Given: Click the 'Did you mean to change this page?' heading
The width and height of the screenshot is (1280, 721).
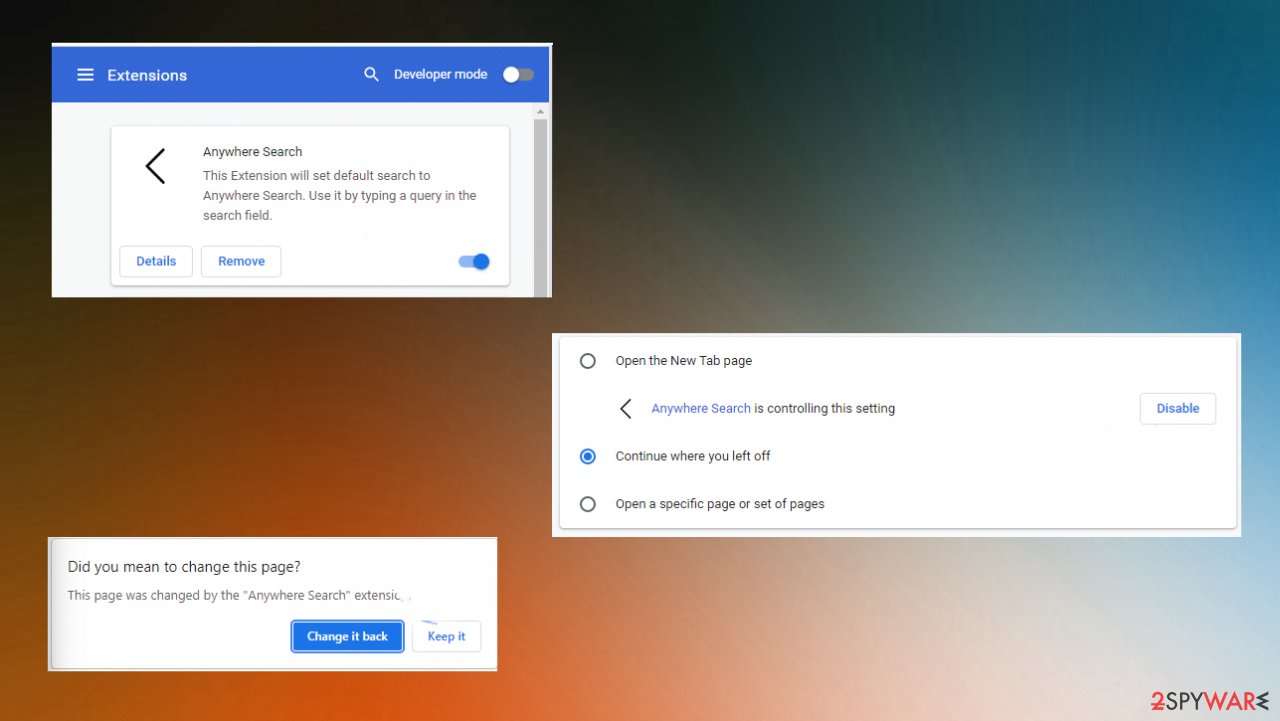Looking at the screenshot, I should point(184,567).
